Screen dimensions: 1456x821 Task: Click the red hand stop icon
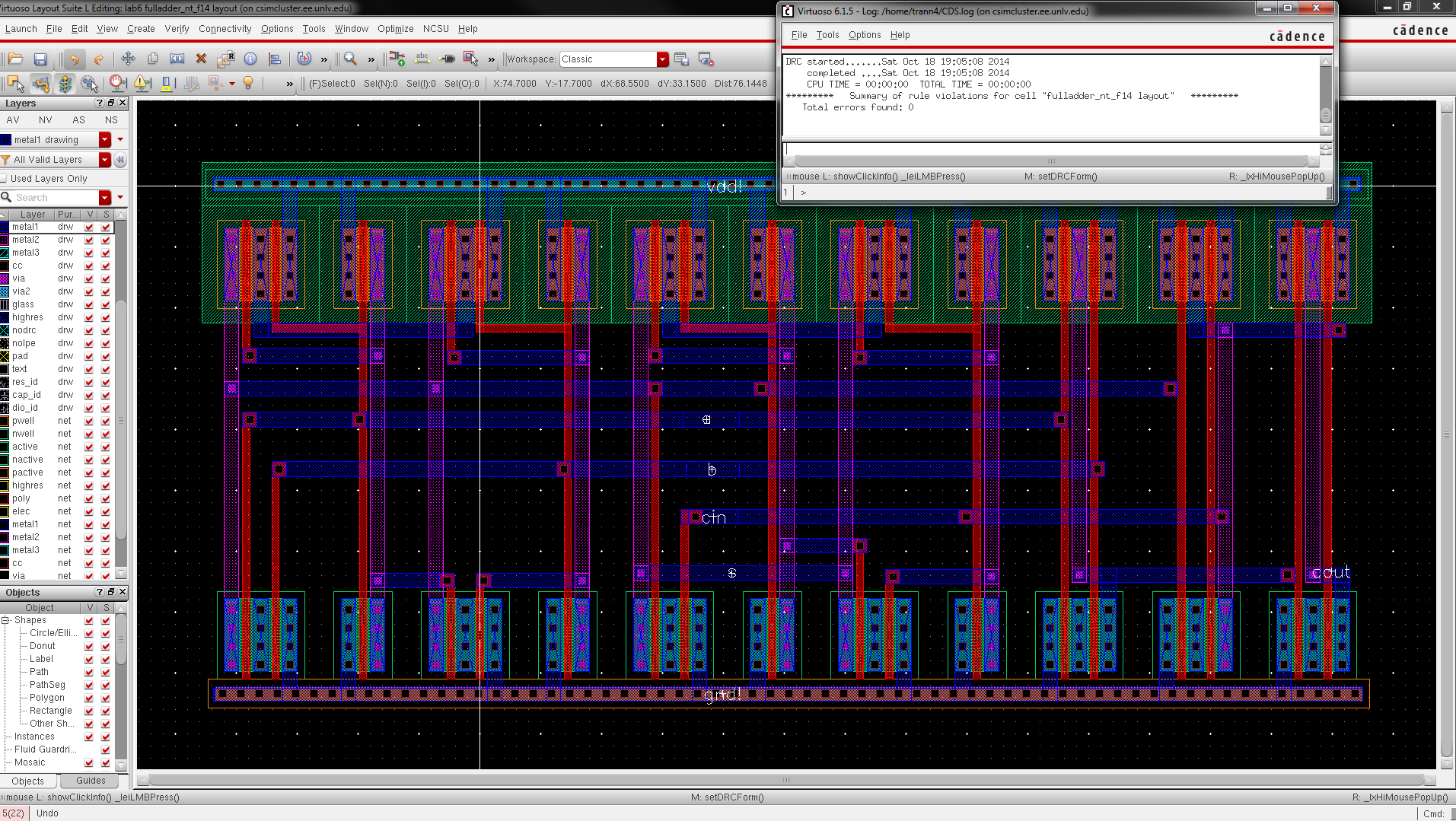pos(117,83)
